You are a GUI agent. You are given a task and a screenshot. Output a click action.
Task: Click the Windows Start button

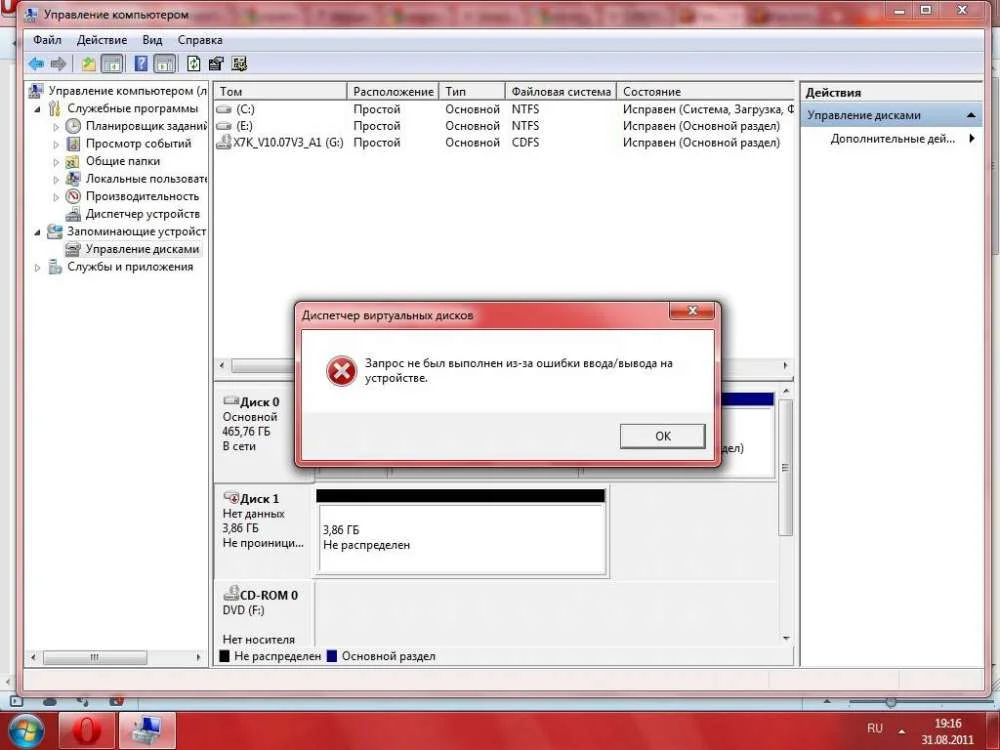pos(24,730)
